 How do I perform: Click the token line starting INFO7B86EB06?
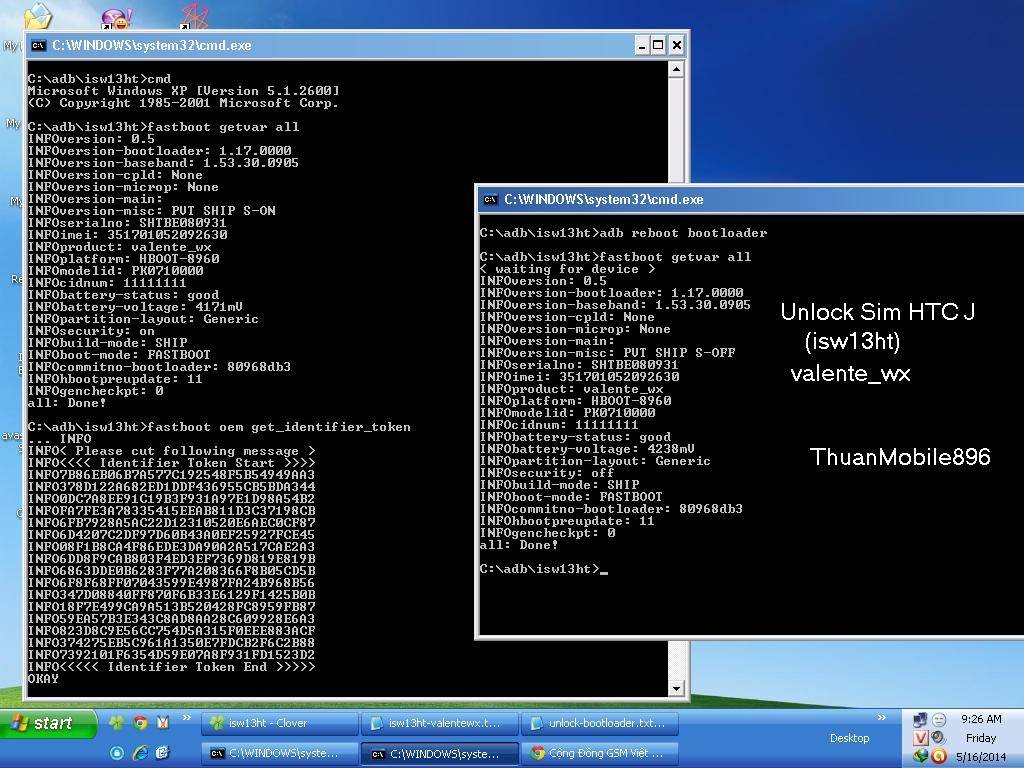[171, 474]
